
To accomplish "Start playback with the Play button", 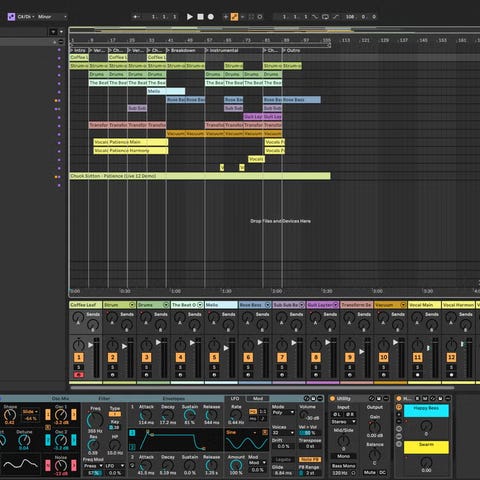I will [x=190, y=17].
